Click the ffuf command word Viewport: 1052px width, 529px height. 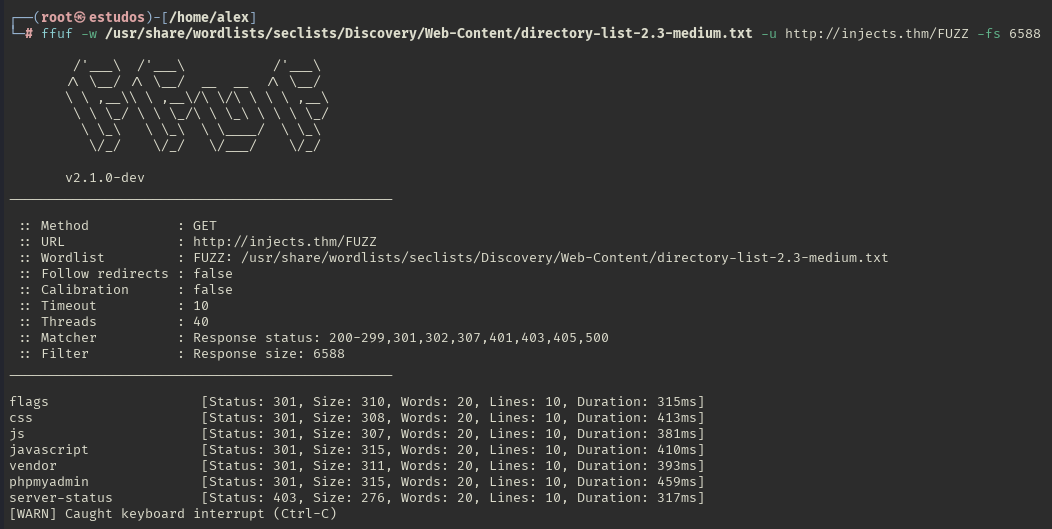(x=56, y=34)
